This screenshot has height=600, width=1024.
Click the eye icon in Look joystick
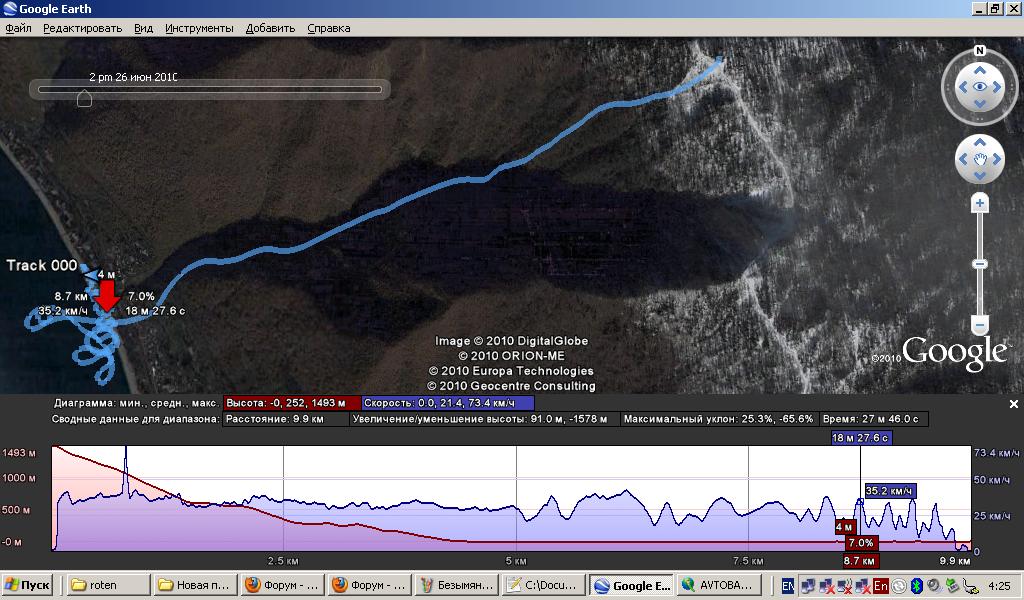(x=980, y=87)
